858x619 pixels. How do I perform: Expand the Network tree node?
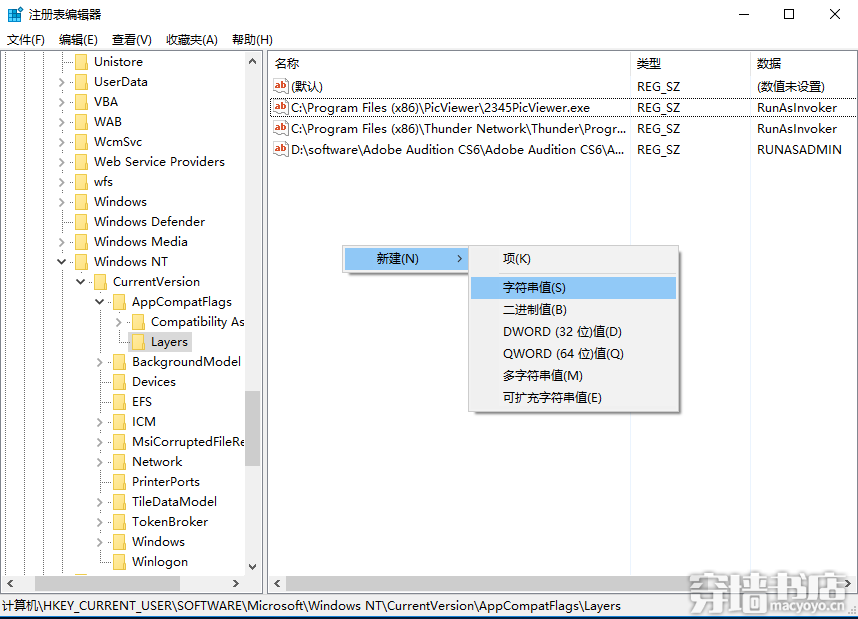point(100,462)
